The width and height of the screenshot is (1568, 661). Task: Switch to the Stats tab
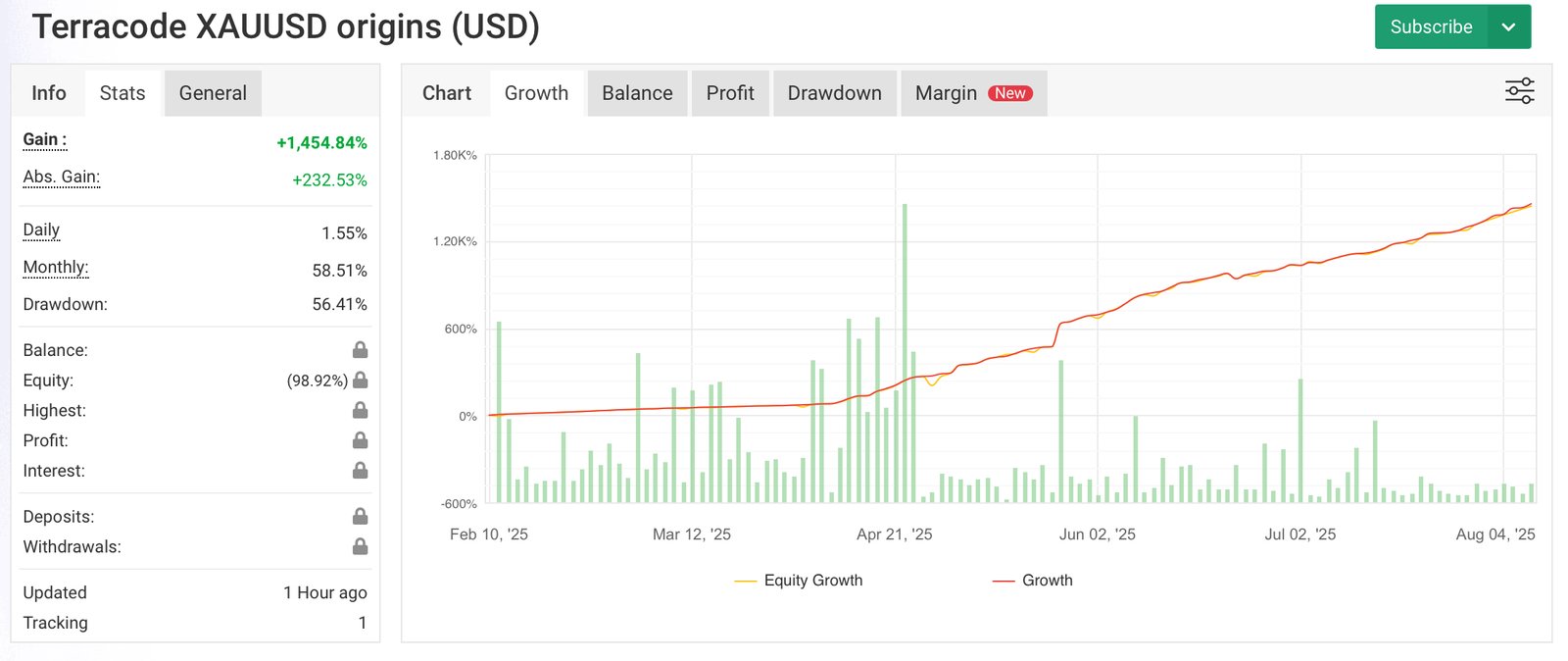pyautogui.click(x=122, y=93)
